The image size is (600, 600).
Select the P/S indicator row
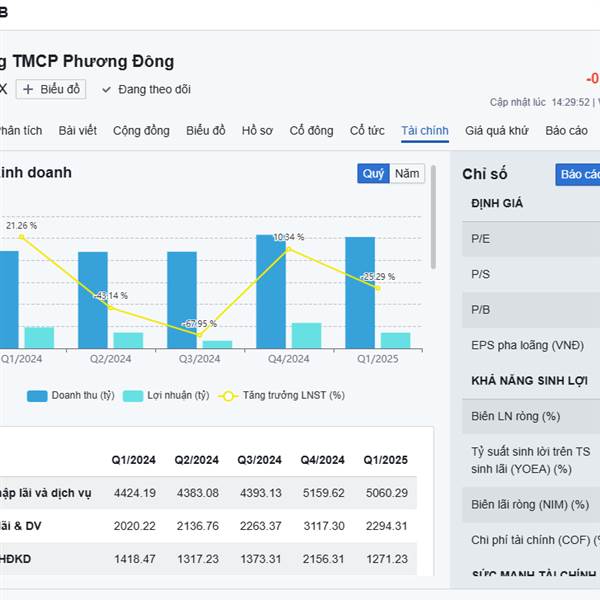531,274
